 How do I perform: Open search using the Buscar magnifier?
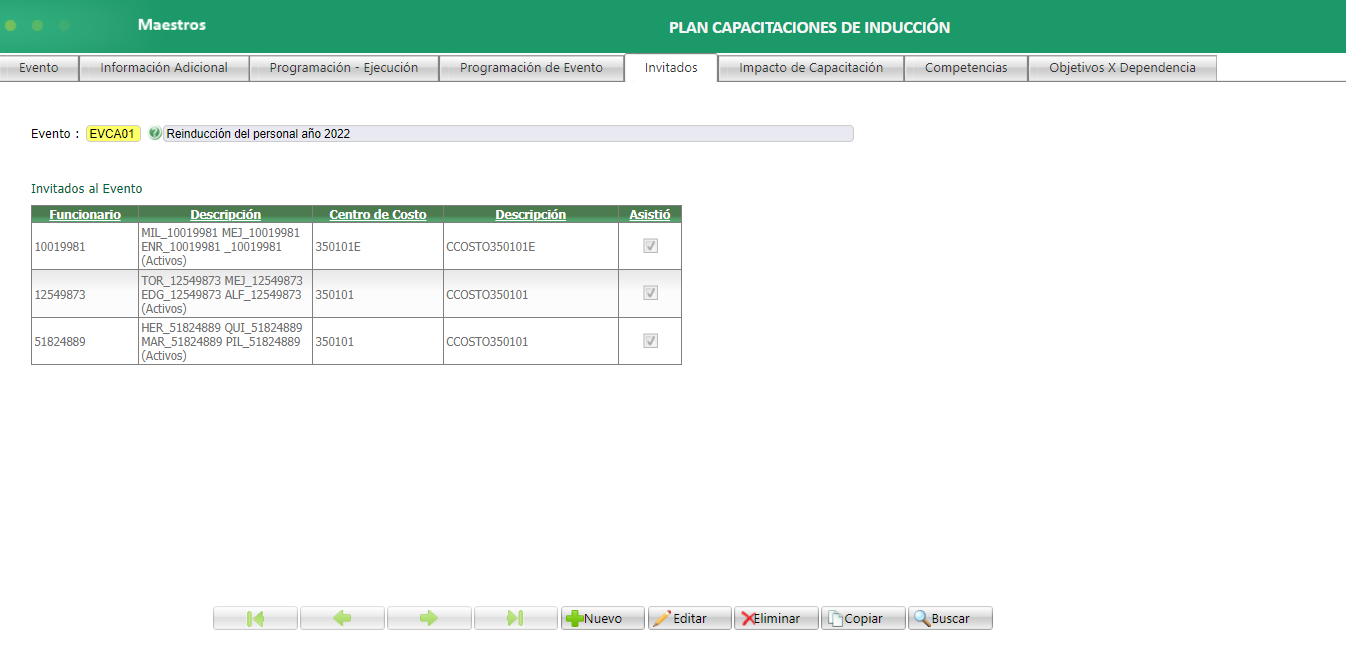[948, 617]
